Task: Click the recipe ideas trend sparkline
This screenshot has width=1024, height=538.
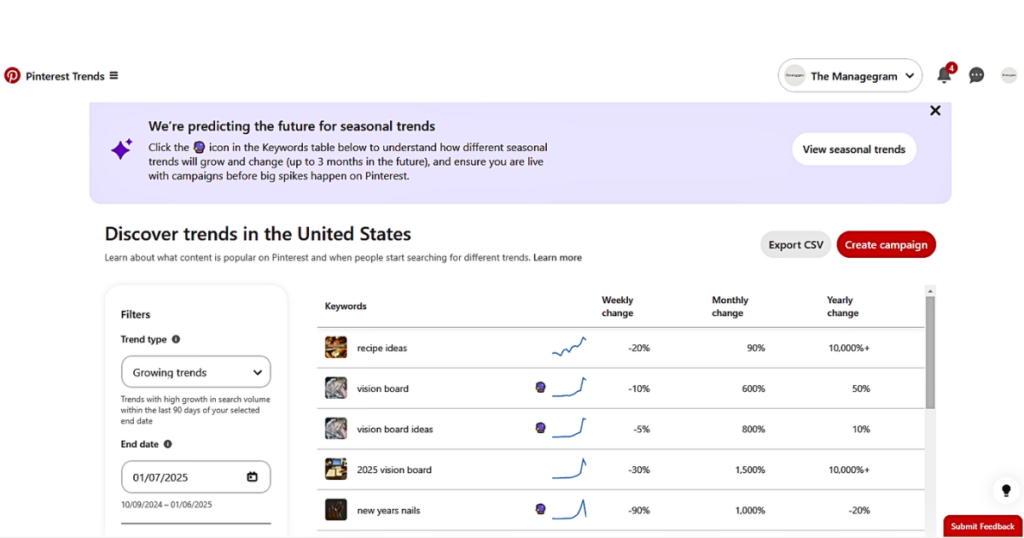Action: click(x=569, y=347)
